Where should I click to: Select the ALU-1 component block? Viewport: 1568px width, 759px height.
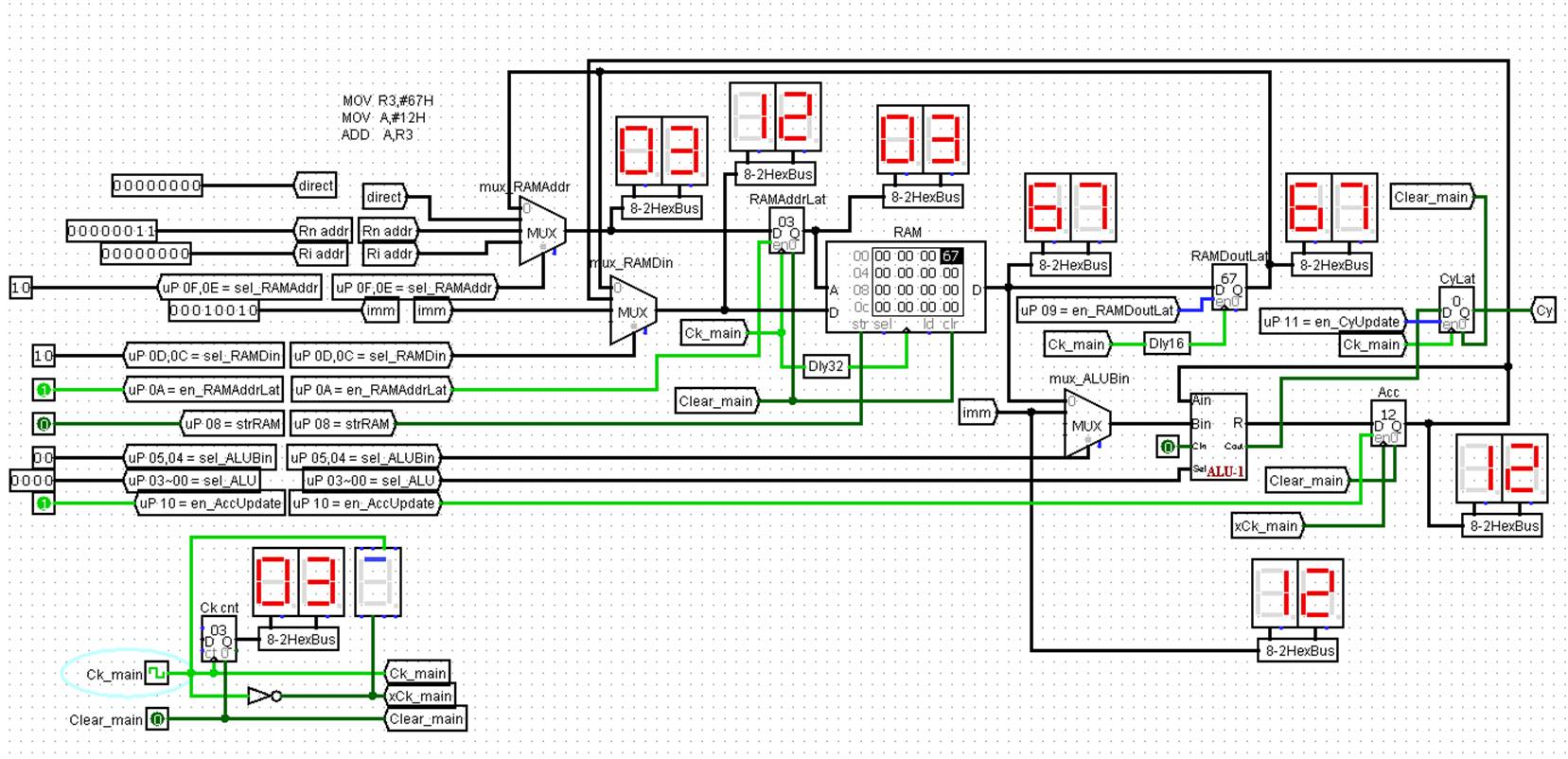pos(1219,435)
